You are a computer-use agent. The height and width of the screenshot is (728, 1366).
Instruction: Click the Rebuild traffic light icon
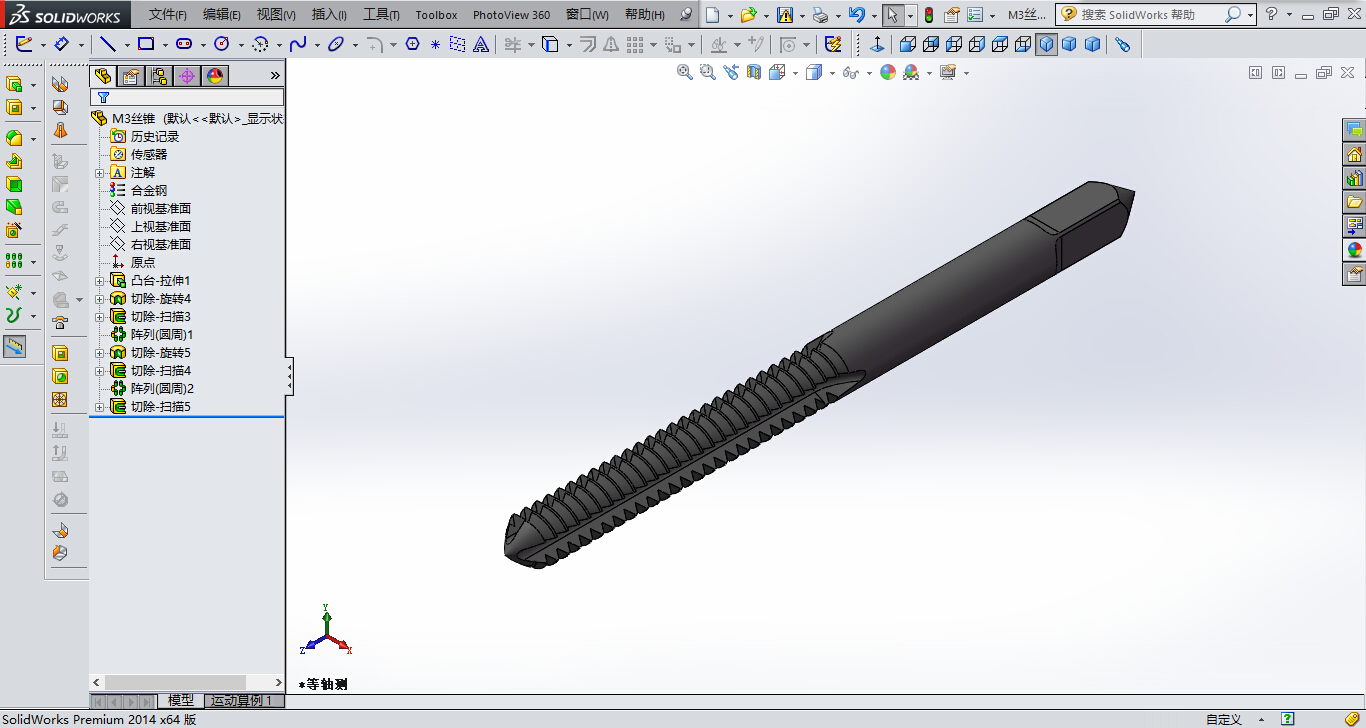click(x=928, y=15)
